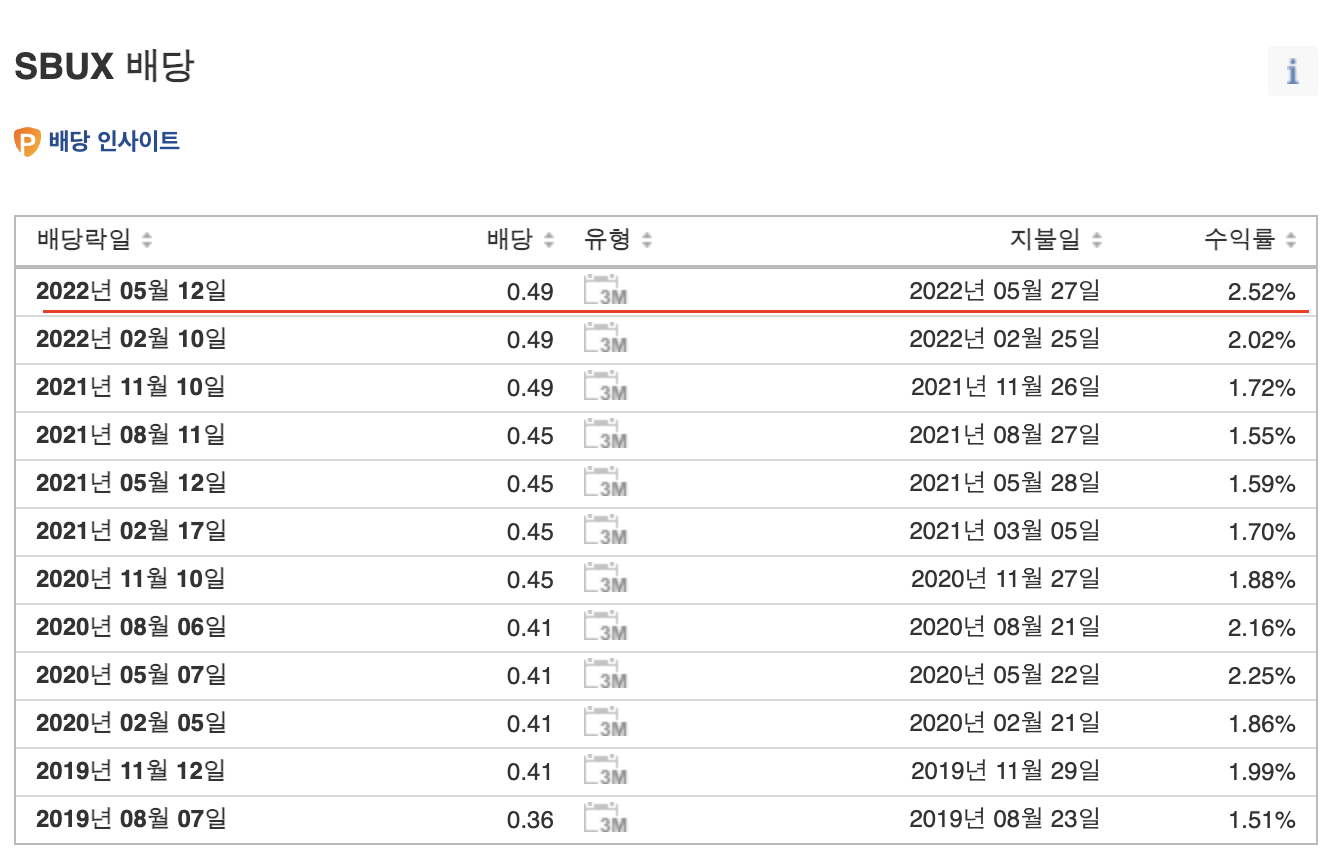Click 3M type icon in 2022년 02월 10일 row
Screen dimensions: 1336x864
coord(606,339)
